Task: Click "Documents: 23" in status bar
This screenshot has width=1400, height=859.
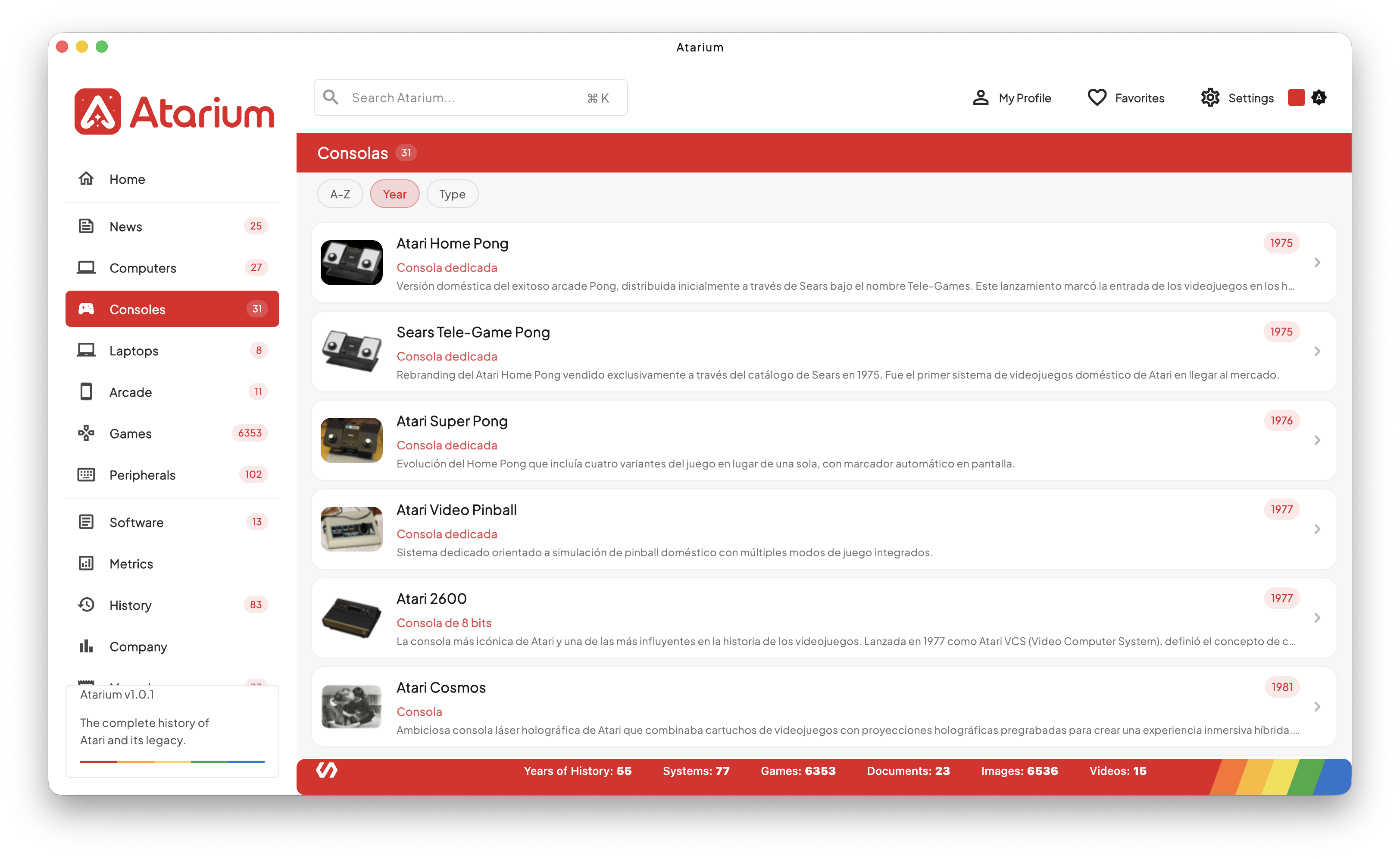Action: pos(908,771)
